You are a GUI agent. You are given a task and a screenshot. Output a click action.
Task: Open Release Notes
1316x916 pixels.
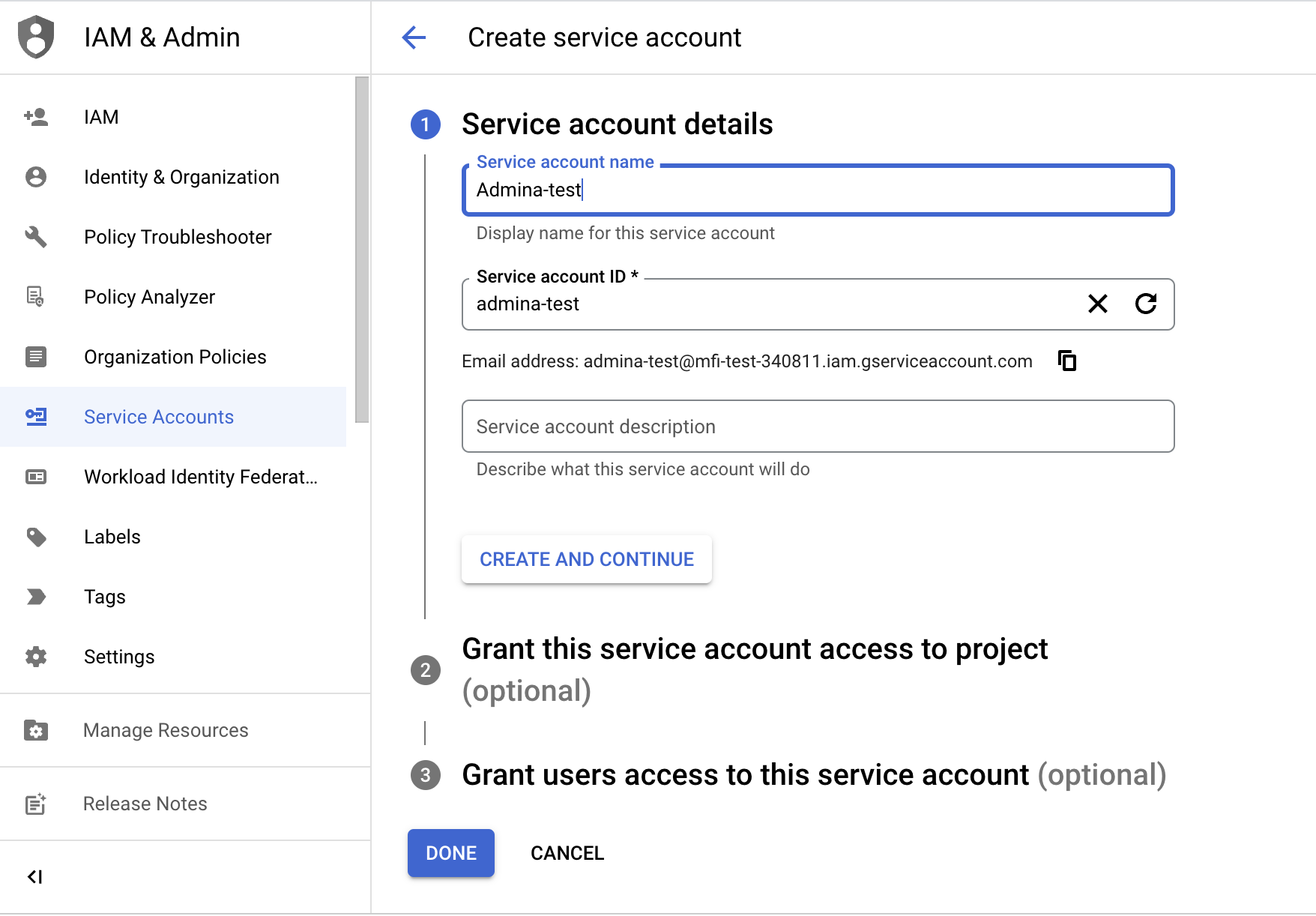point(185,804)
